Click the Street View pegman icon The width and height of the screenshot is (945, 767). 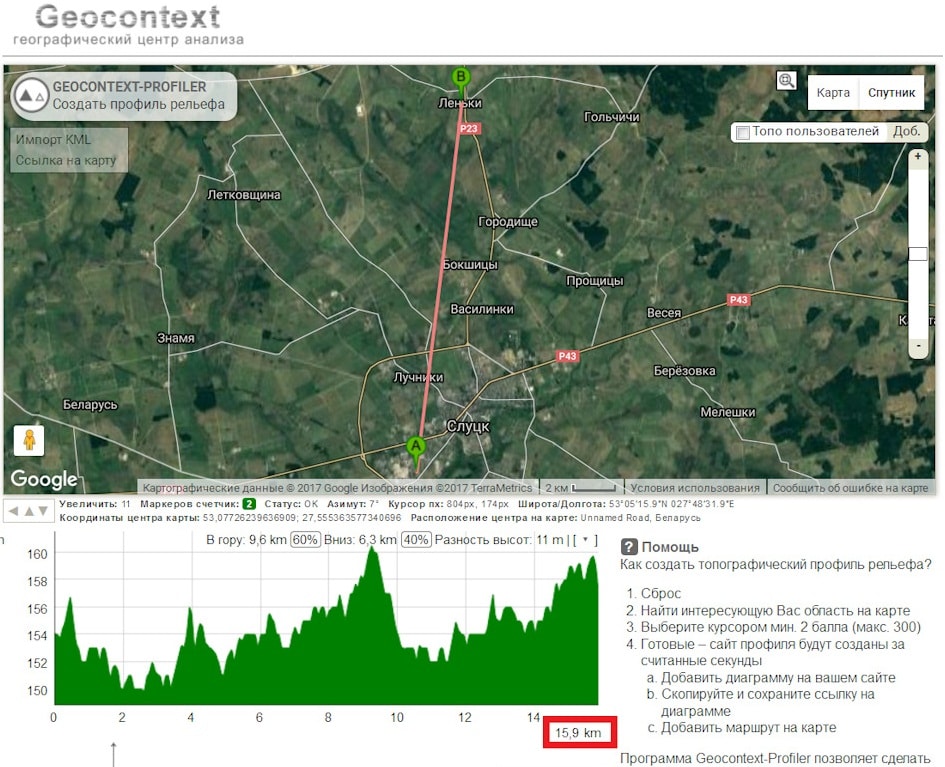(29, 440)
